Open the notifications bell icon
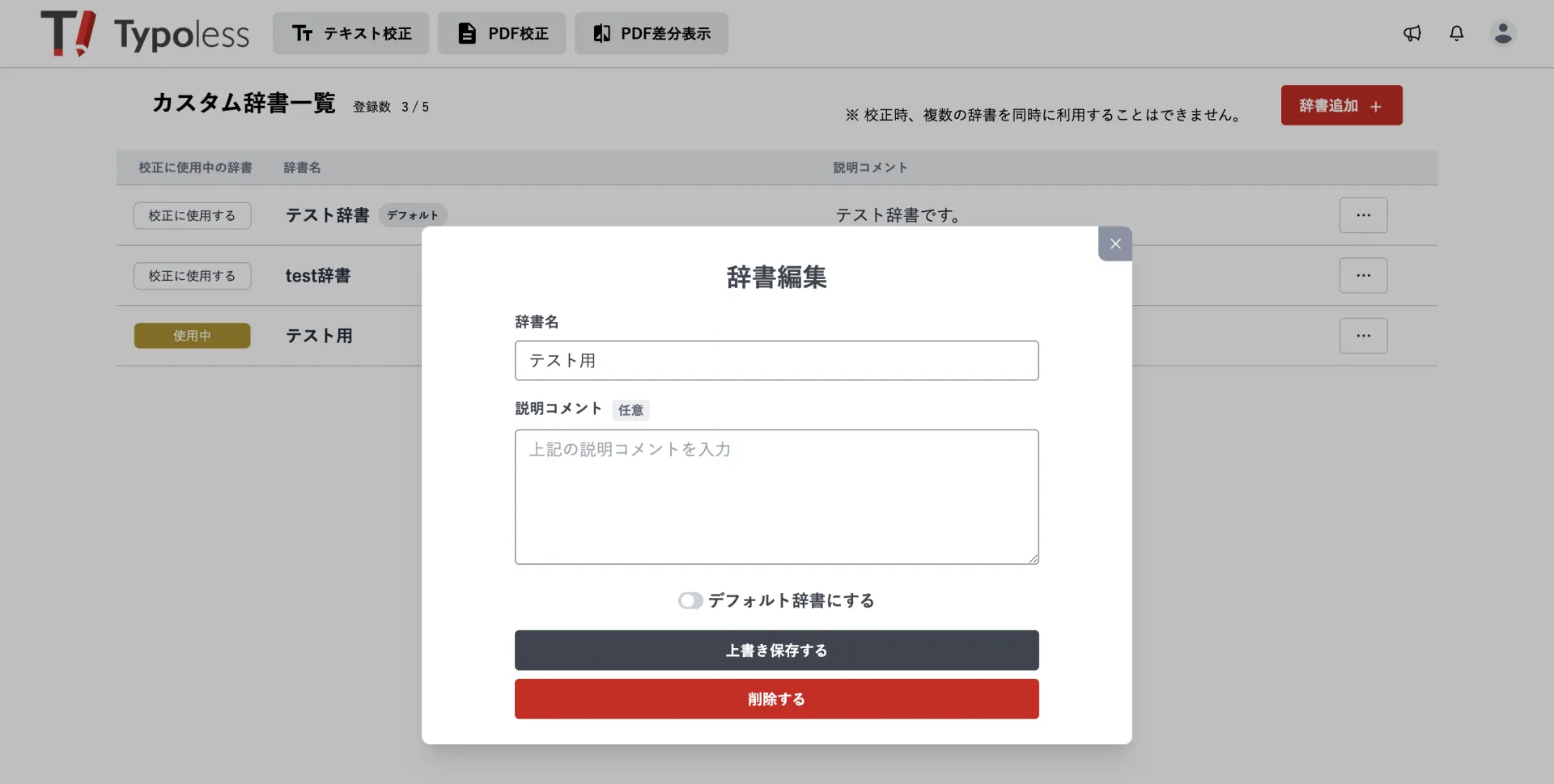The image size is (1554, 784). pos(1457,33)
